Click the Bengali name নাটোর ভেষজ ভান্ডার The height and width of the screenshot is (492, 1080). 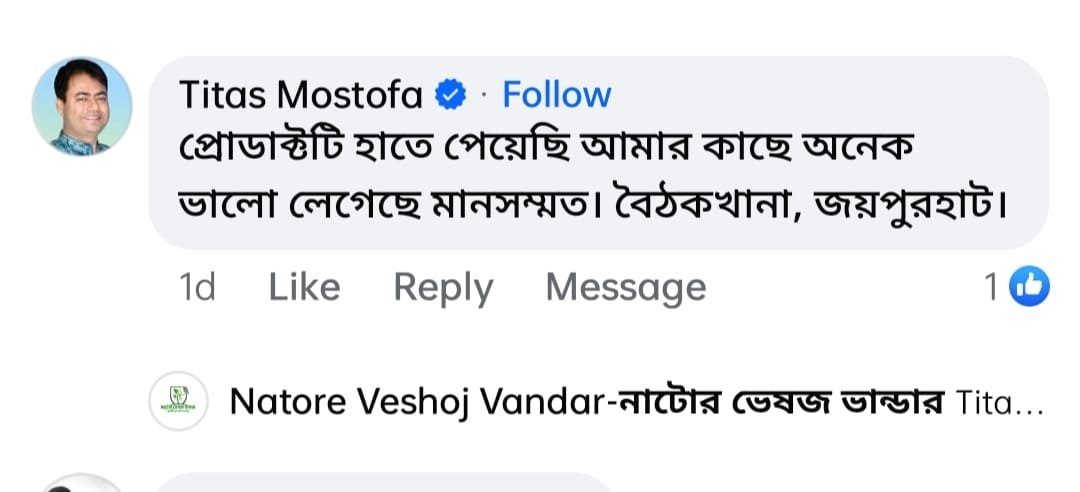click(780, 402)
